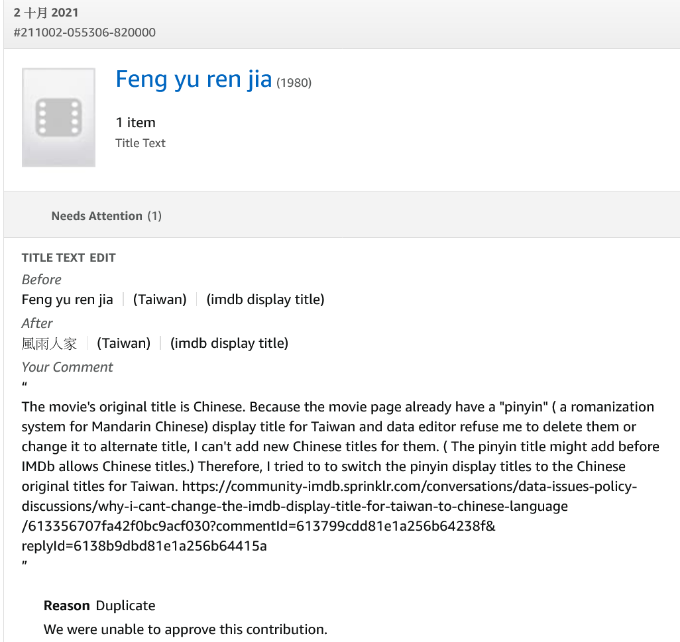This screenshot has width=680, height=642.
Task: Click the submission date "2 十月 2021"
Action: pyautogui.click(x=48, y=13)
